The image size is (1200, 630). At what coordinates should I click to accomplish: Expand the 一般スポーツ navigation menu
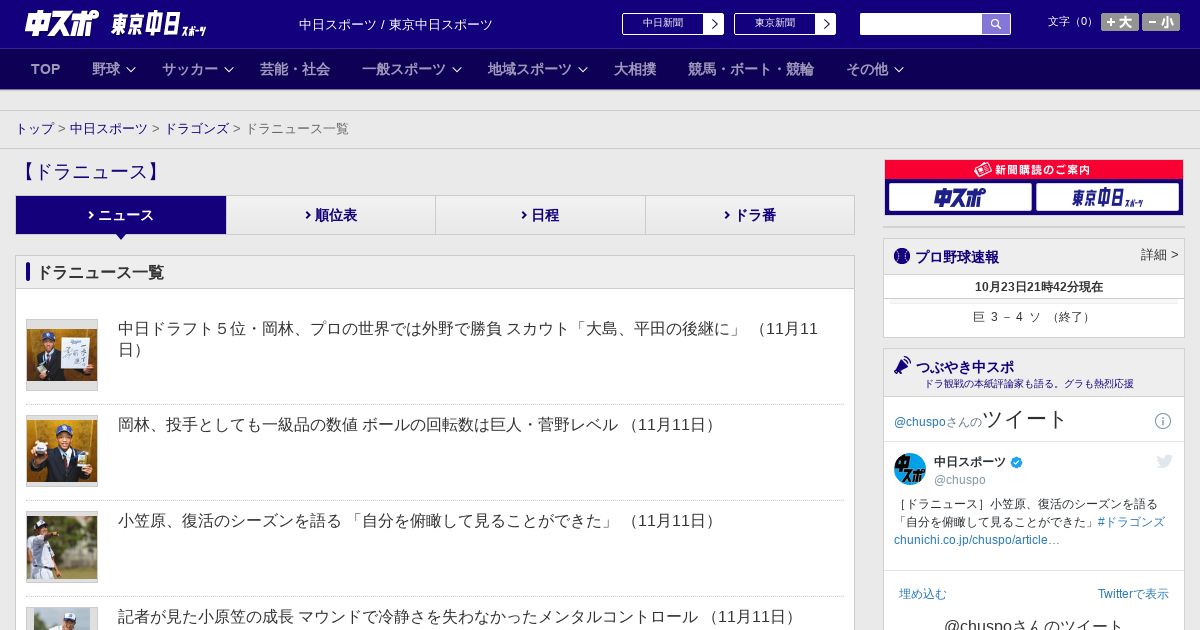click(412, 69)
